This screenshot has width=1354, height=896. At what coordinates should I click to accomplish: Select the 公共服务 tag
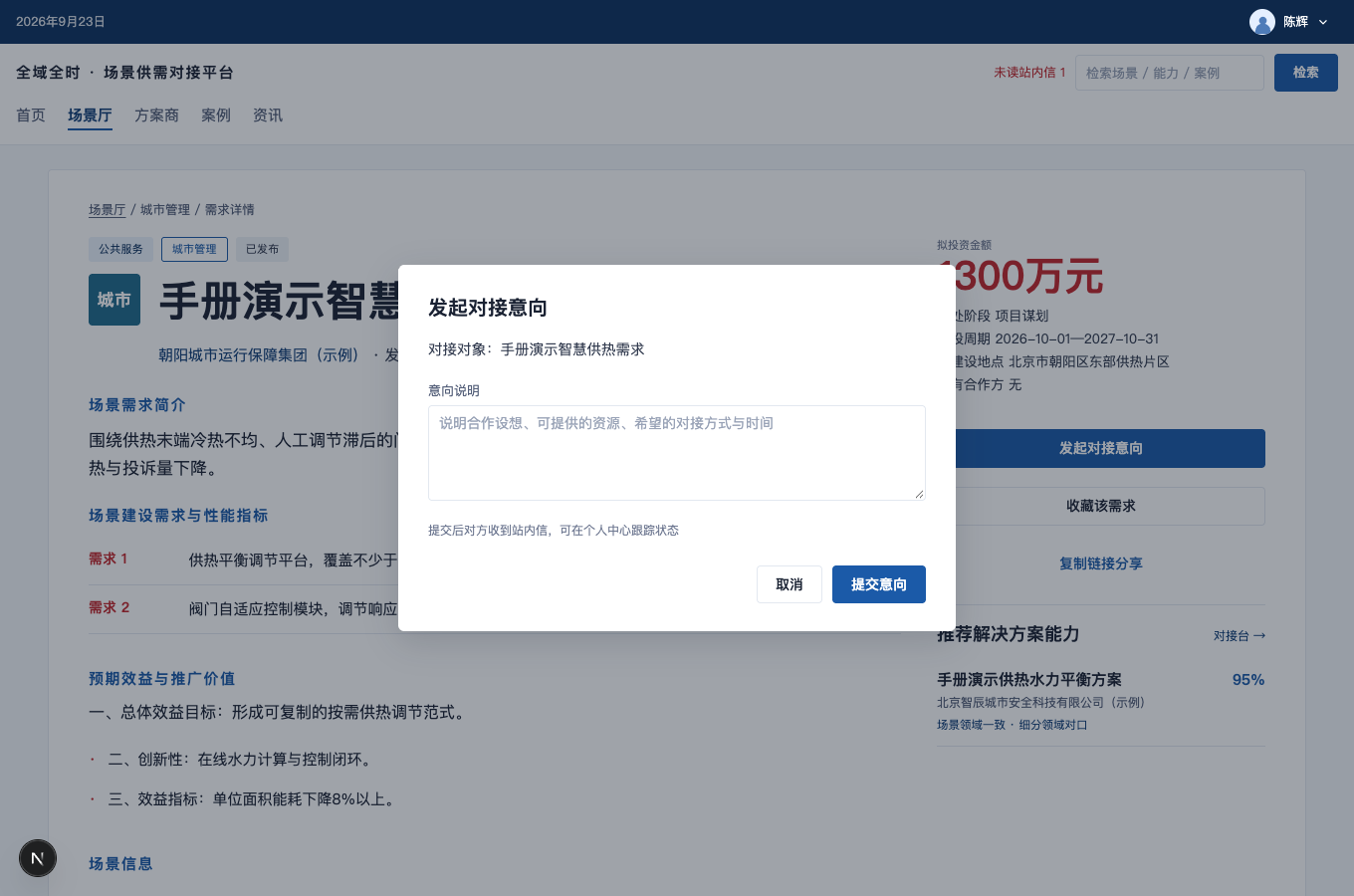click(120, 249)
